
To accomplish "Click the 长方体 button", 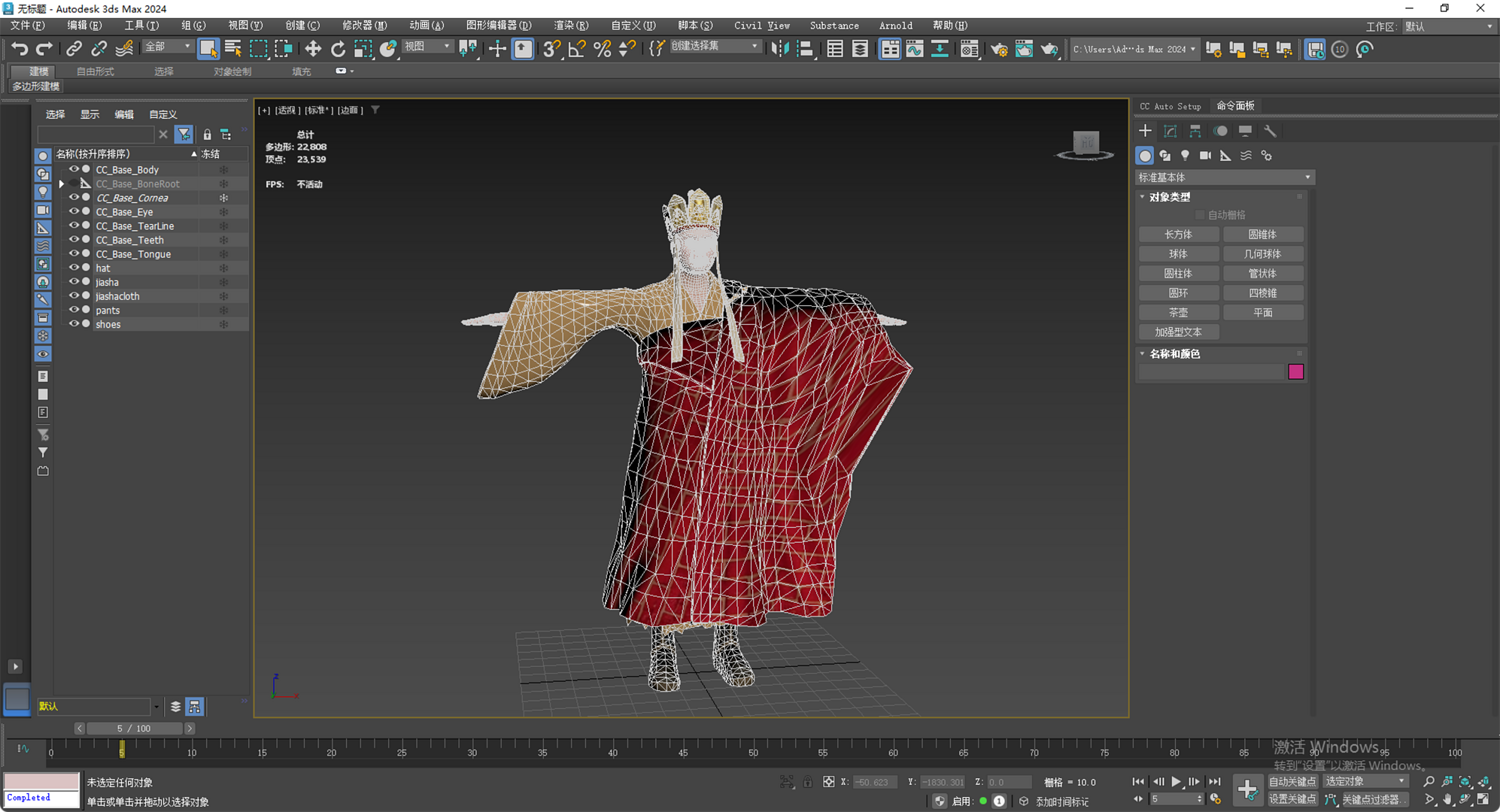I will 1178,234.
